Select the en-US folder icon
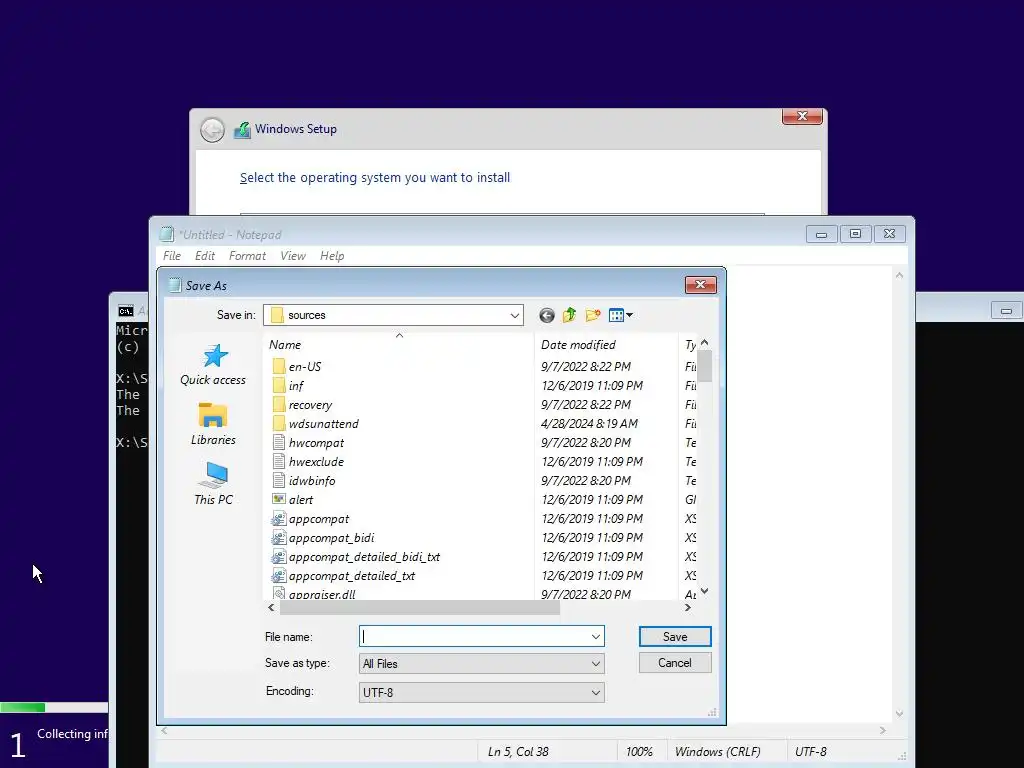Screen dimensions: 1024x768 point(279,366)
